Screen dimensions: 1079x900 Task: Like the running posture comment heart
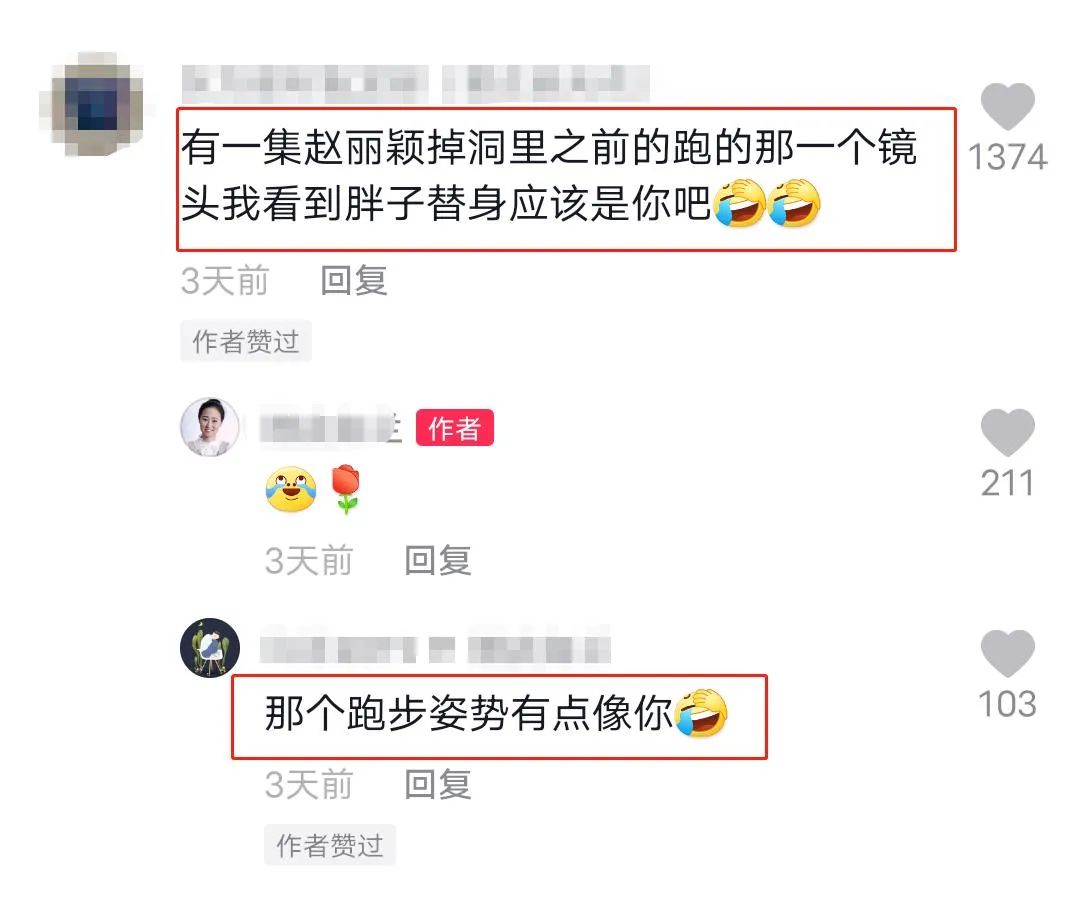(1007, 653)
